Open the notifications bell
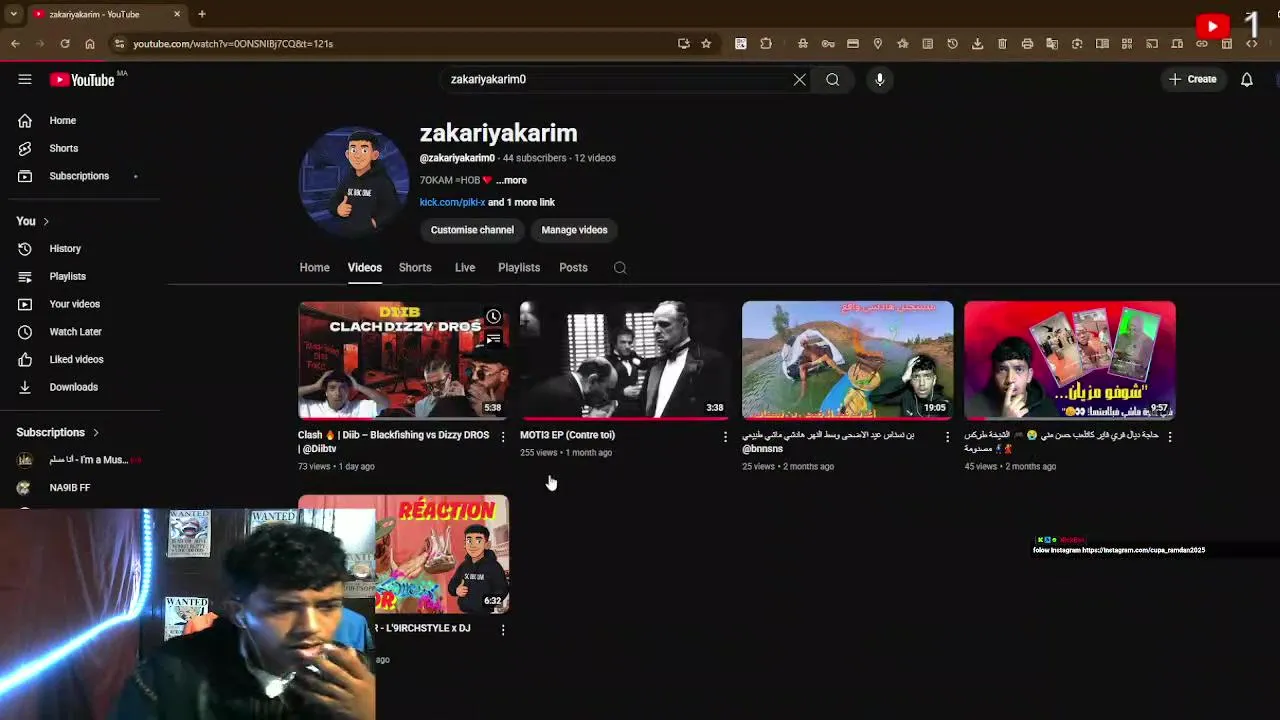The width and height of the screenshot is (1280, 720). 1247,79
